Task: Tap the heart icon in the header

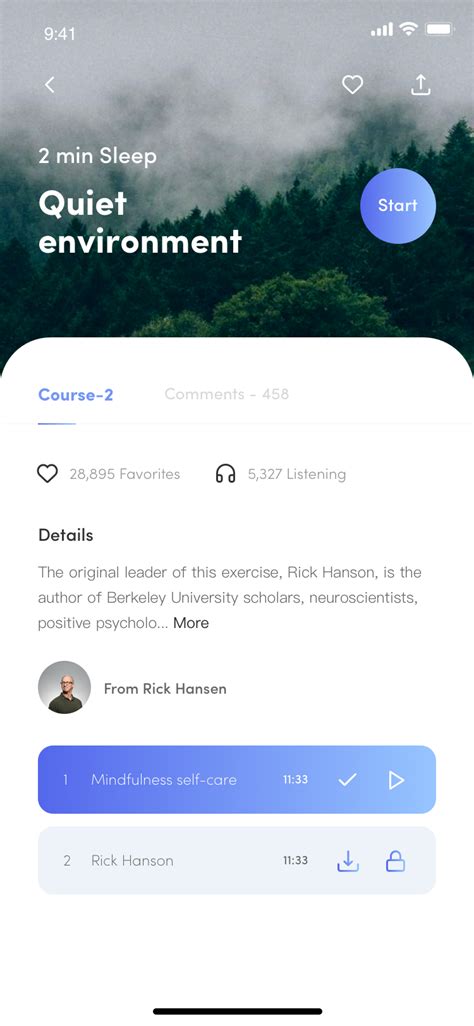Action: pyautogui.click(x=352, y=84)
